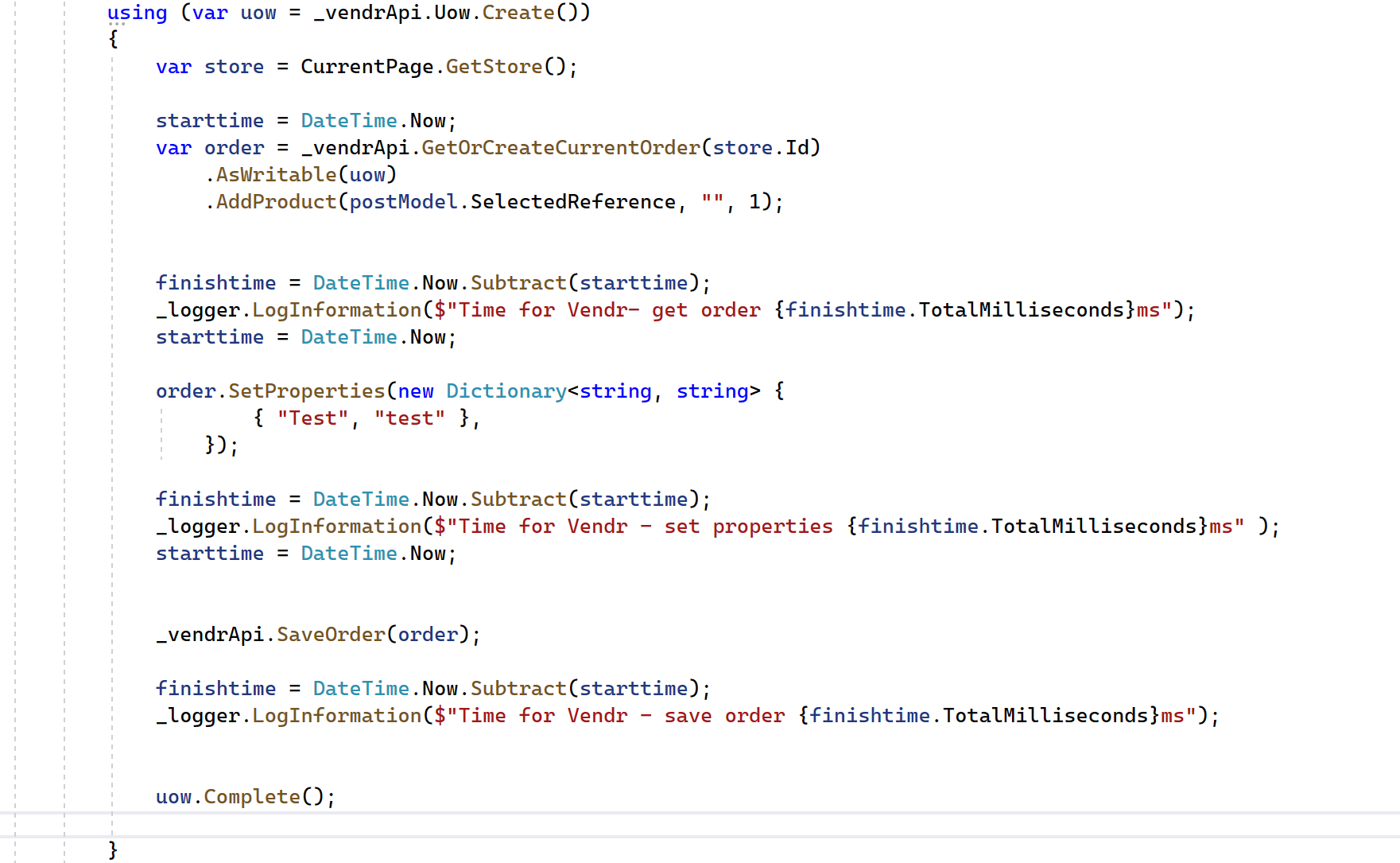
Task: Click the Complete method on uow
Action: [x=252, y=797]
